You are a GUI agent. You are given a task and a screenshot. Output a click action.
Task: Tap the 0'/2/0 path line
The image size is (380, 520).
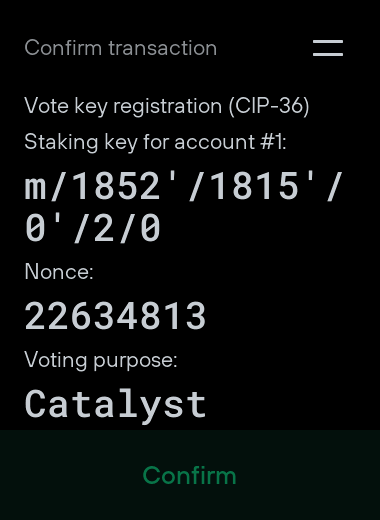click(93, 229)
